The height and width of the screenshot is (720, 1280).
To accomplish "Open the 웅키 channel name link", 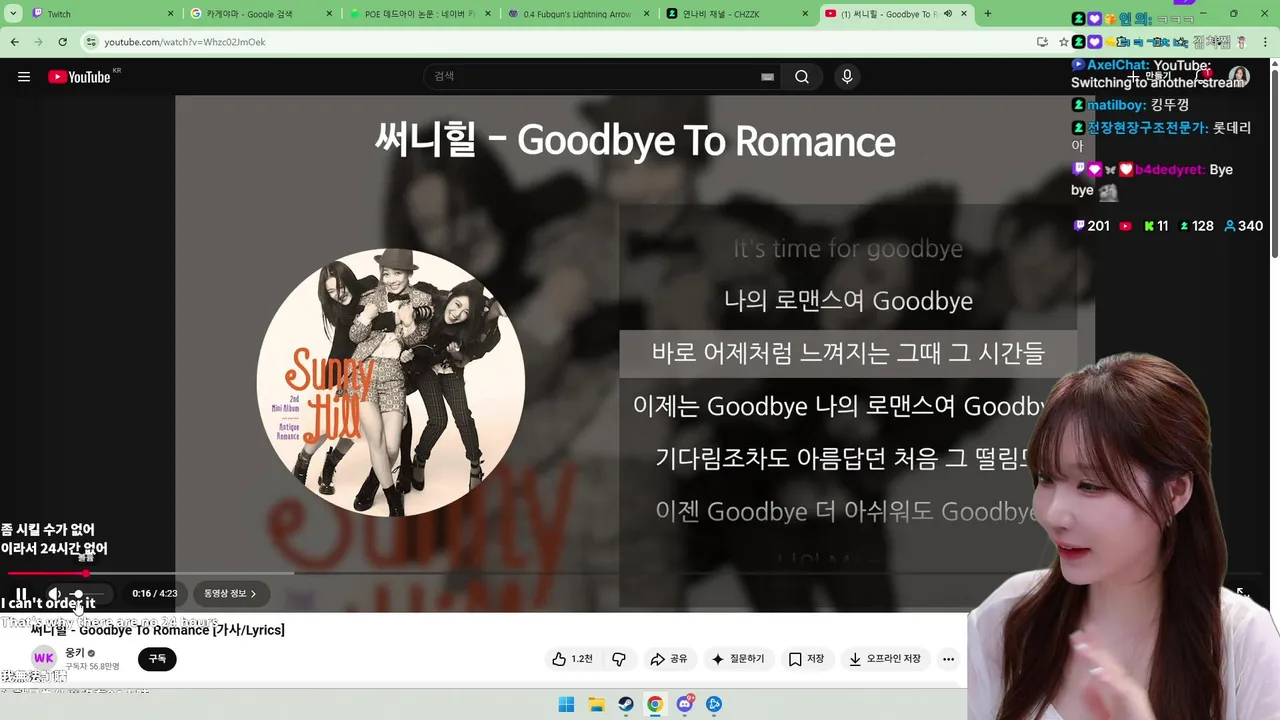I will [75, 653].
